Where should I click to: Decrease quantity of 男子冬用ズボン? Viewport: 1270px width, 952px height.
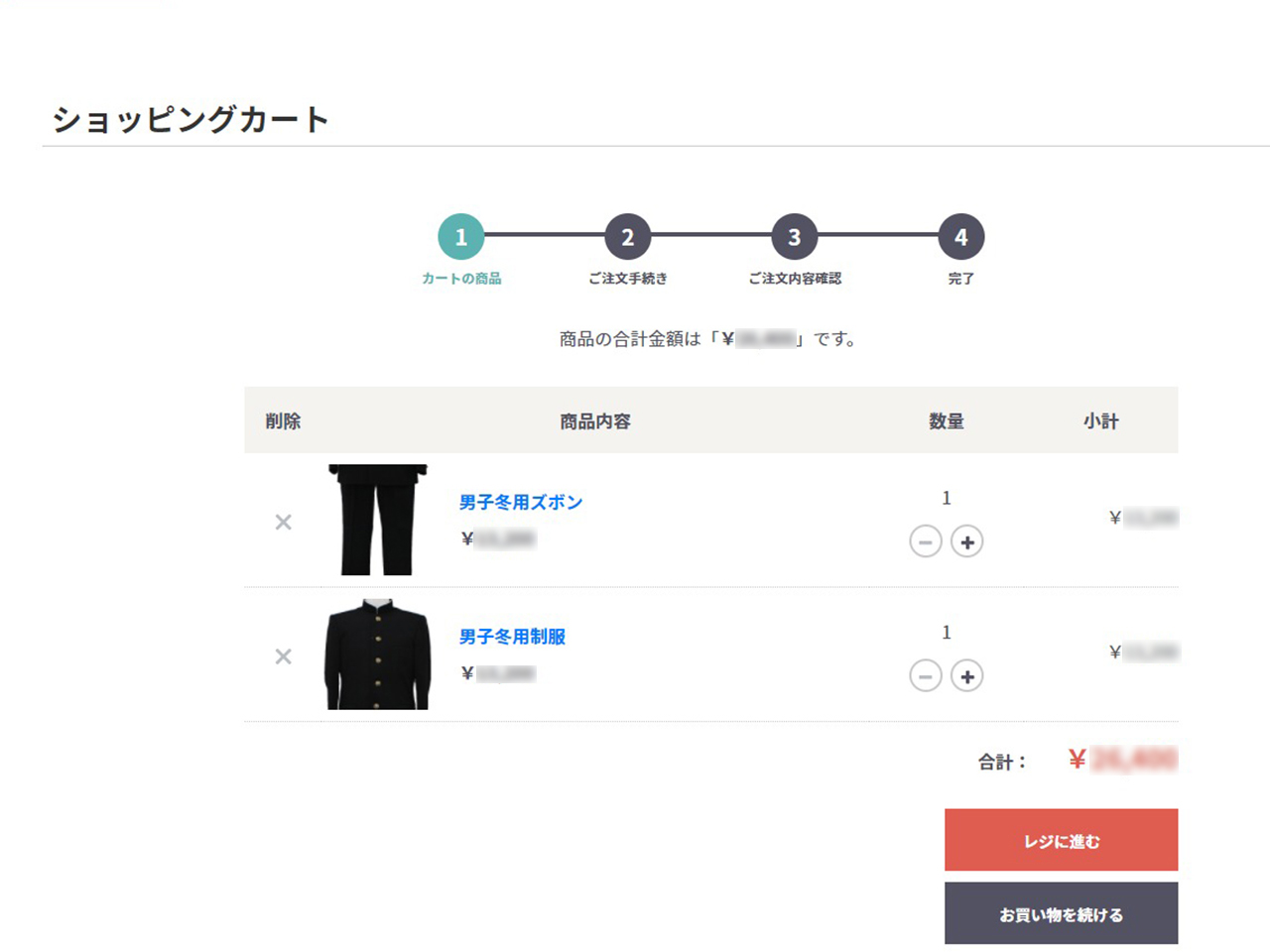point(925,541)
